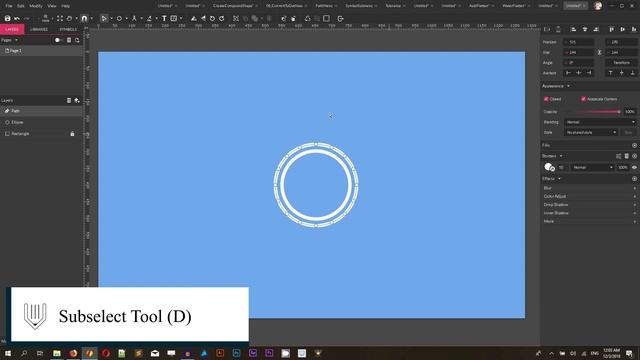Open the Edit menu
Screen dimensions: 640x360
(x=21, y=6)
